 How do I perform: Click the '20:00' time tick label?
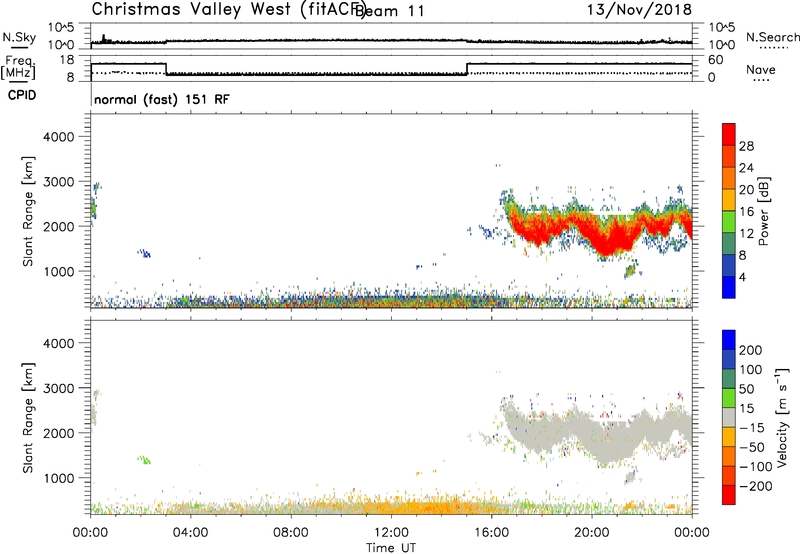click(592, 533)
